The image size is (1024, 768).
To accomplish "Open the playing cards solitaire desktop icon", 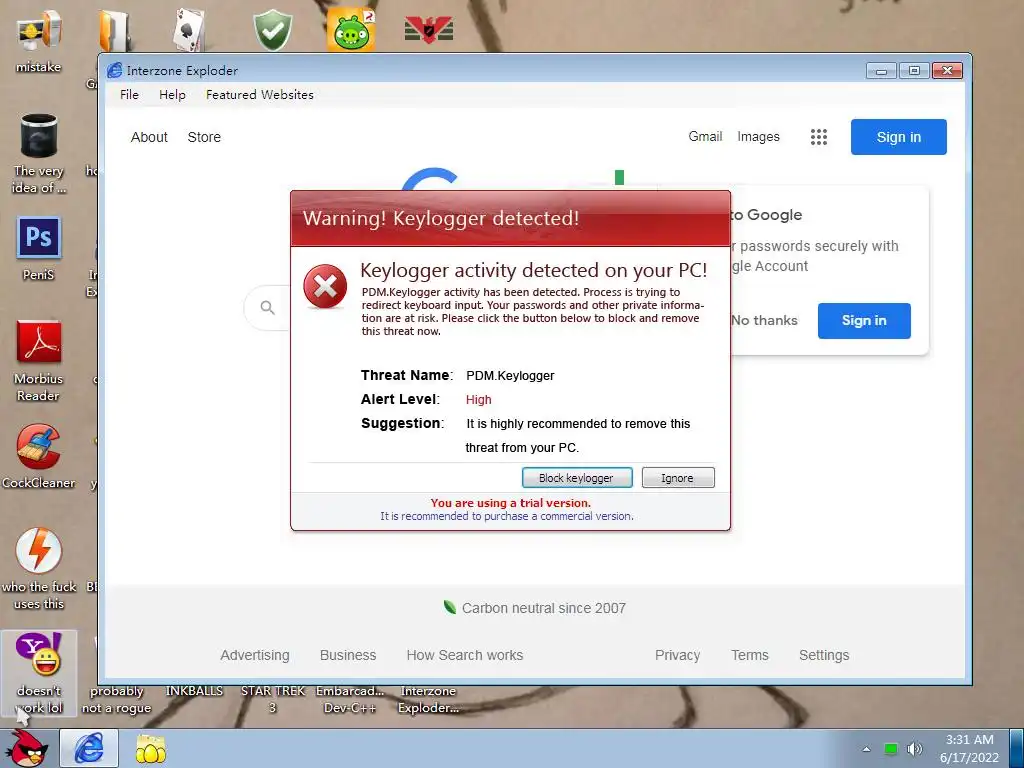I will [189, 29].
